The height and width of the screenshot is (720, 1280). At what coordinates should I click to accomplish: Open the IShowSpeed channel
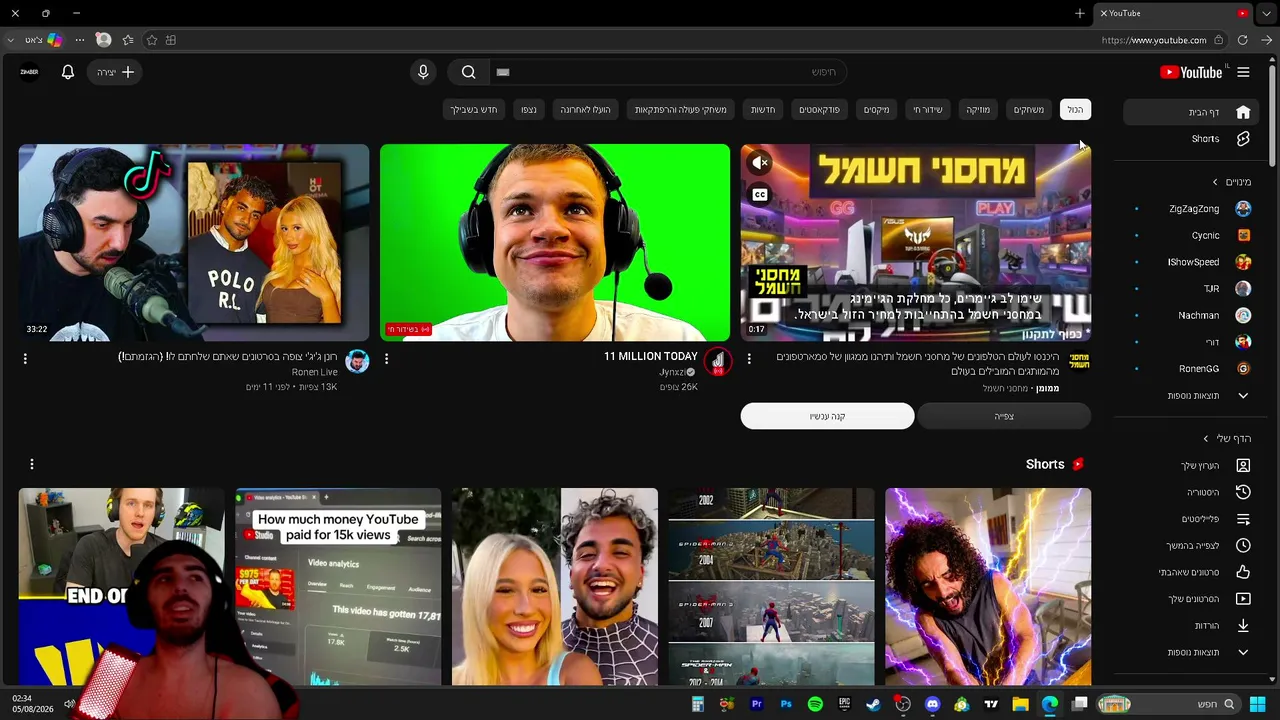pos(1192,262)
